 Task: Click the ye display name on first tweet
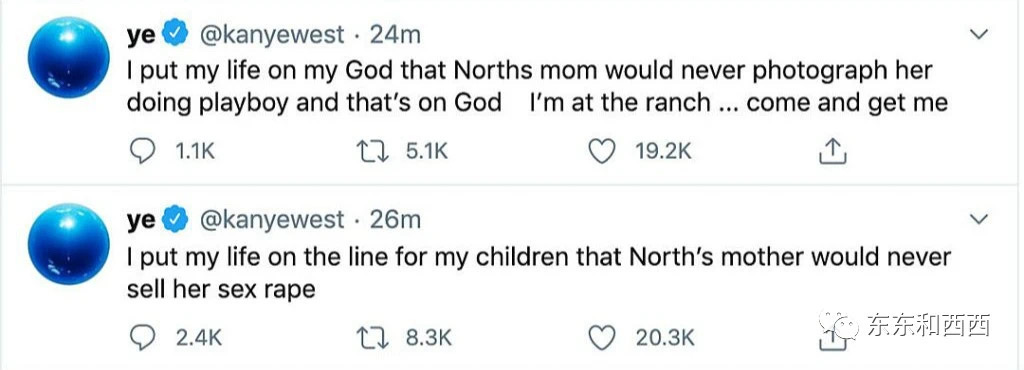[x=141, y=37]
